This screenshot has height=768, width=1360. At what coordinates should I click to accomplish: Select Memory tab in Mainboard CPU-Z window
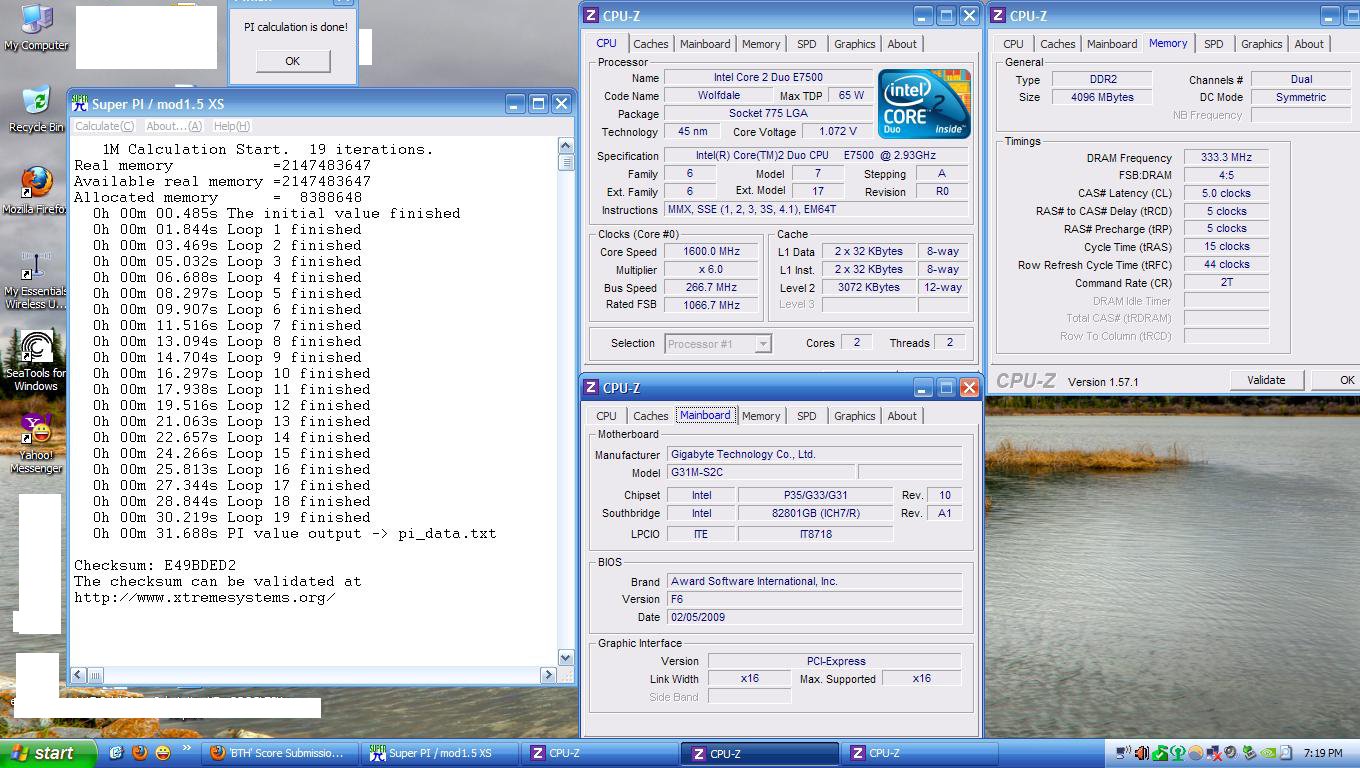pyautogui.click(x=760, y=416)
